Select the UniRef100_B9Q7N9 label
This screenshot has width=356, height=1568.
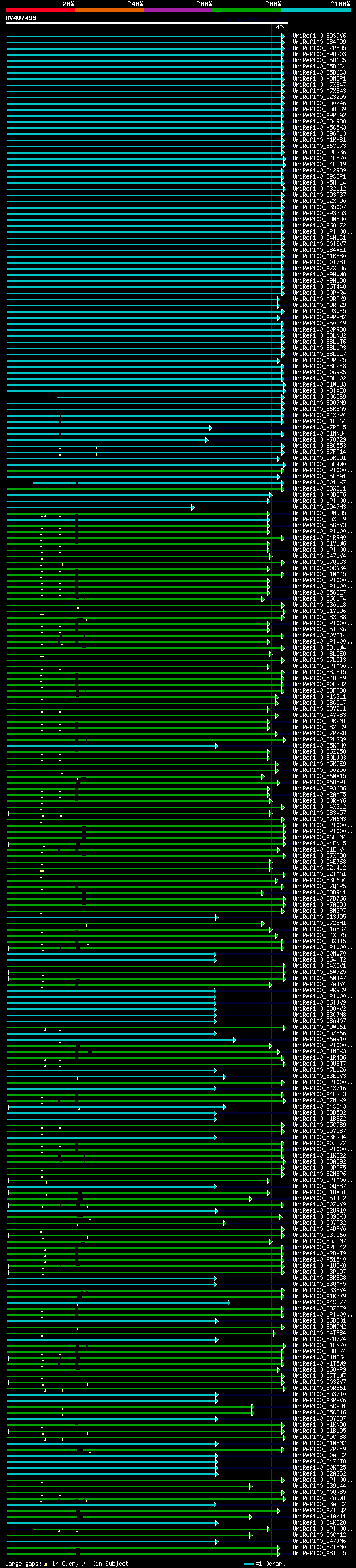tap(319, 403)
